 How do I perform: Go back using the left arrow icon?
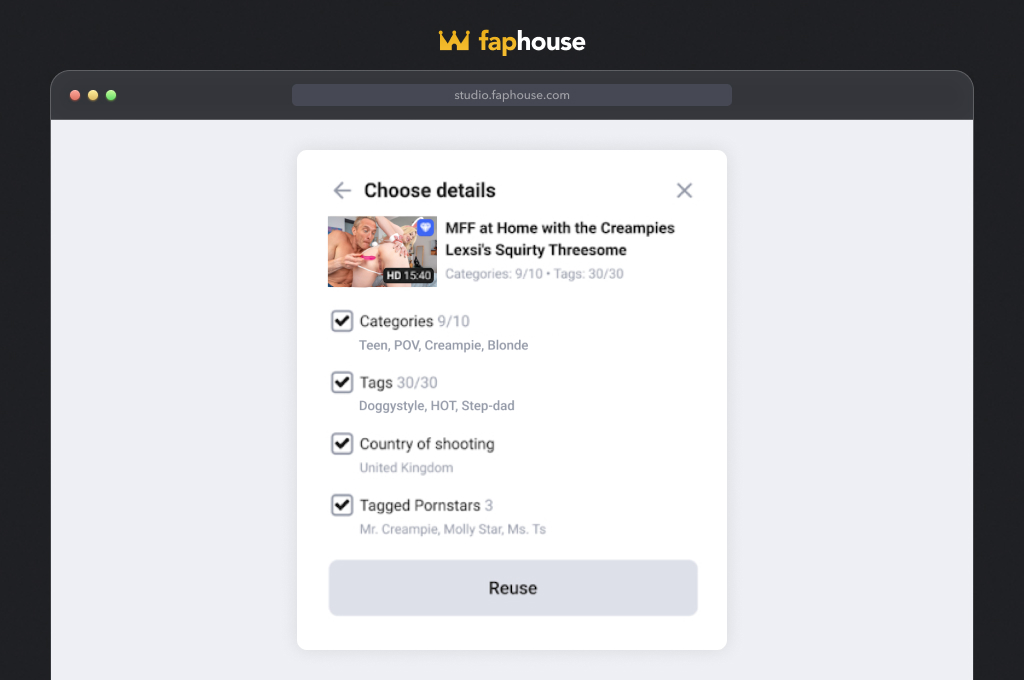tap(342, 190)
